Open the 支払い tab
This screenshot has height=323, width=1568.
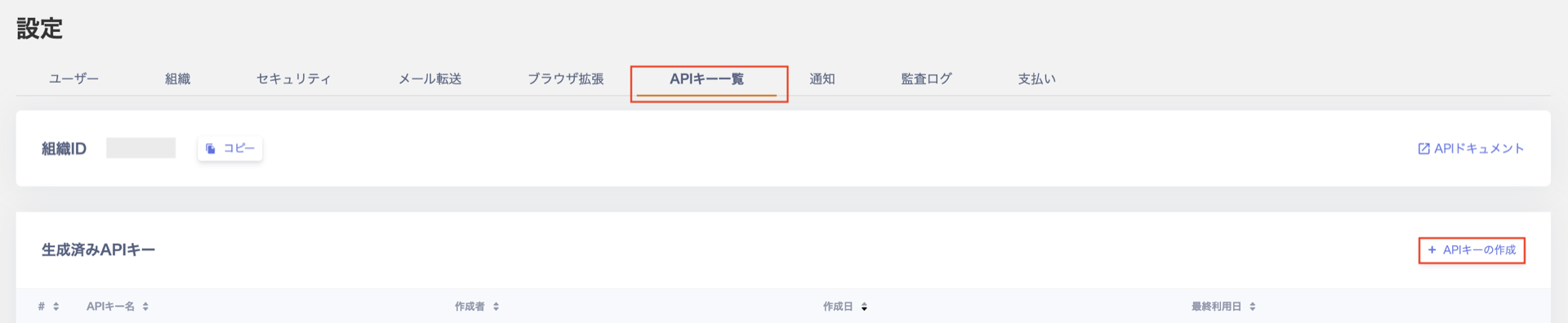[x=1036, y=79]
